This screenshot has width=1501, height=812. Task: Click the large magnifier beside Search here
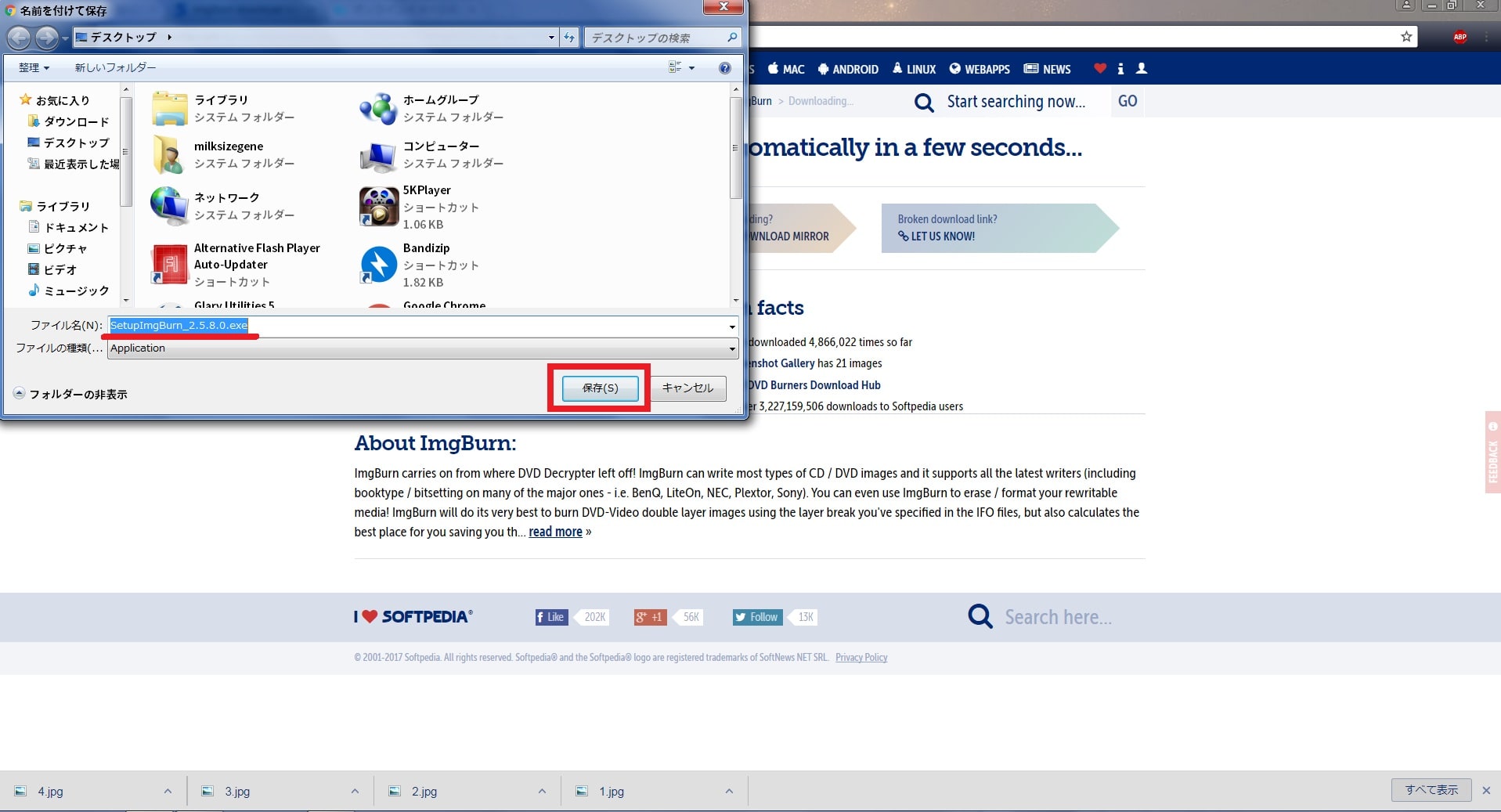coord(980,616)
